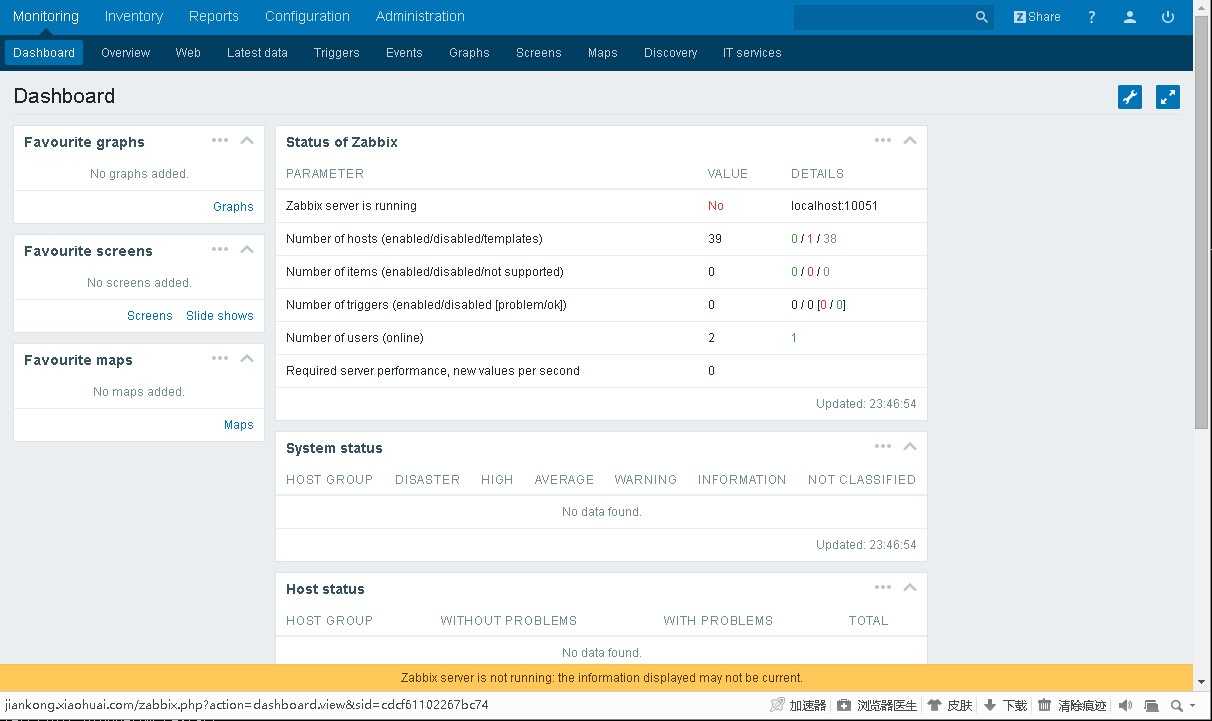Viewport: 1212px width, 721px height.
Task: Go to the Overview submenu tab
Action: (x=125, y=53)
